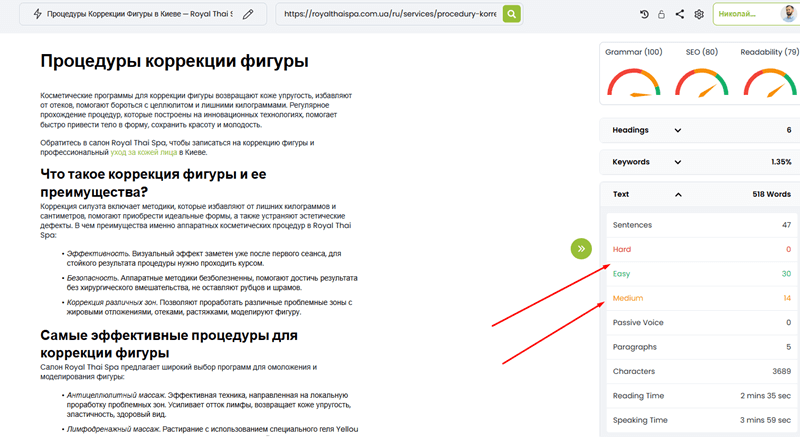Image resolution: width=800 pixels, height=437 pixels.
Task: Click the 1.35% keyword density value
Action: pyautogui.click(x=781, y=162)
